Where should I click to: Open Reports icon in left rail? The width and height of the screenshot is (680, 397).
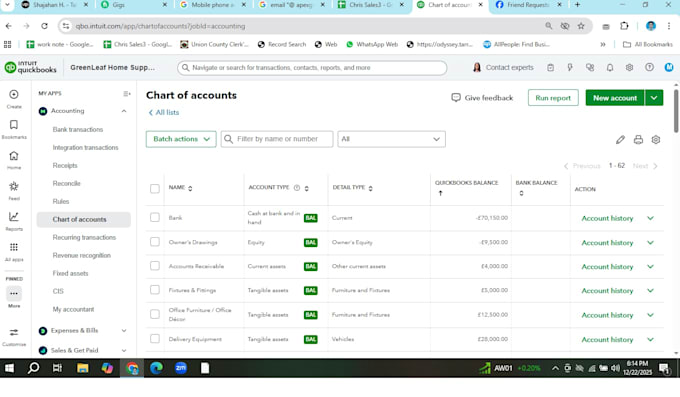pos(14,217)
